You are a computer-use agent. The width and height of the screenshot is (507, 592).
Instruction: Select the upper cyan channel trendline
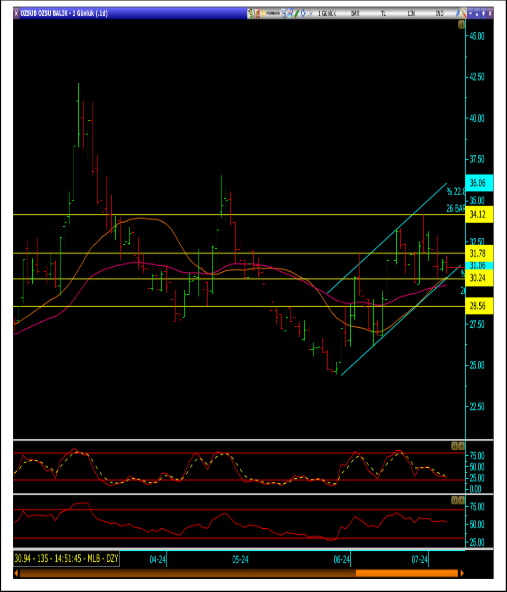[x=387, y=238]
